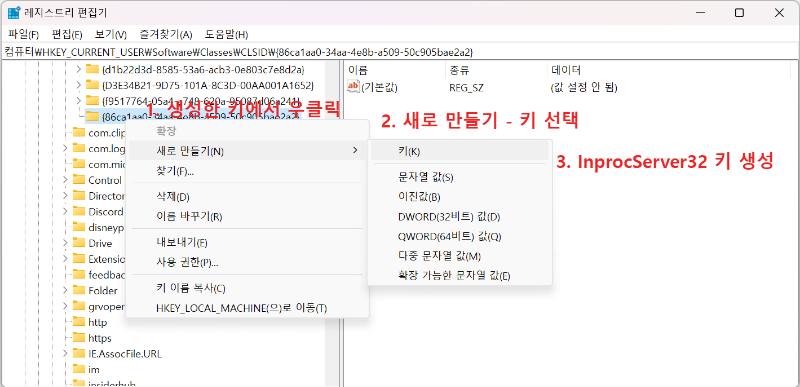Viewport: 800px width, 387px height.
Task: Select QWORD(64비트) 값(Q) option
Action: [x=460, y=237]
